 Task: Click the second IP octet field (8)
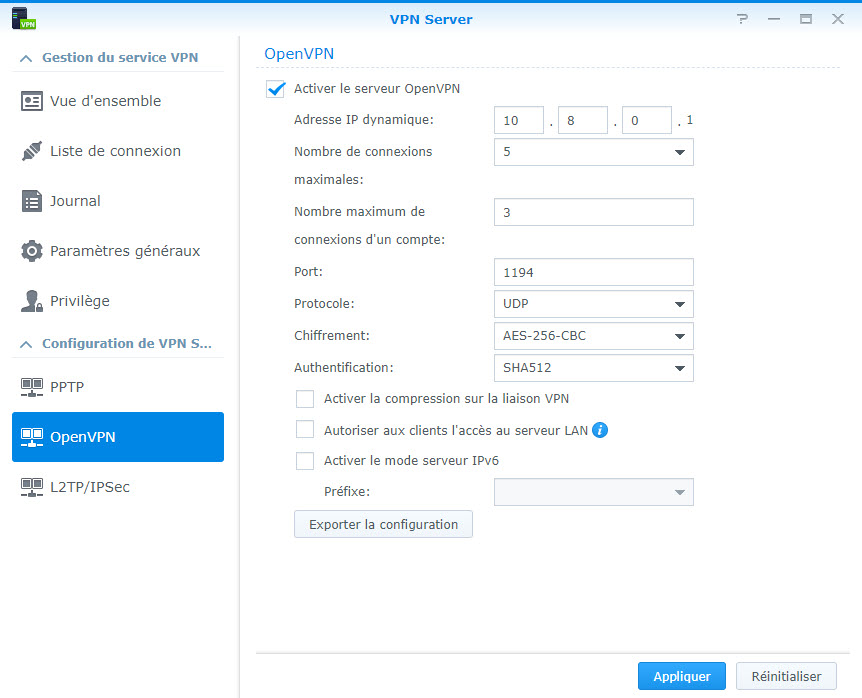583,120
